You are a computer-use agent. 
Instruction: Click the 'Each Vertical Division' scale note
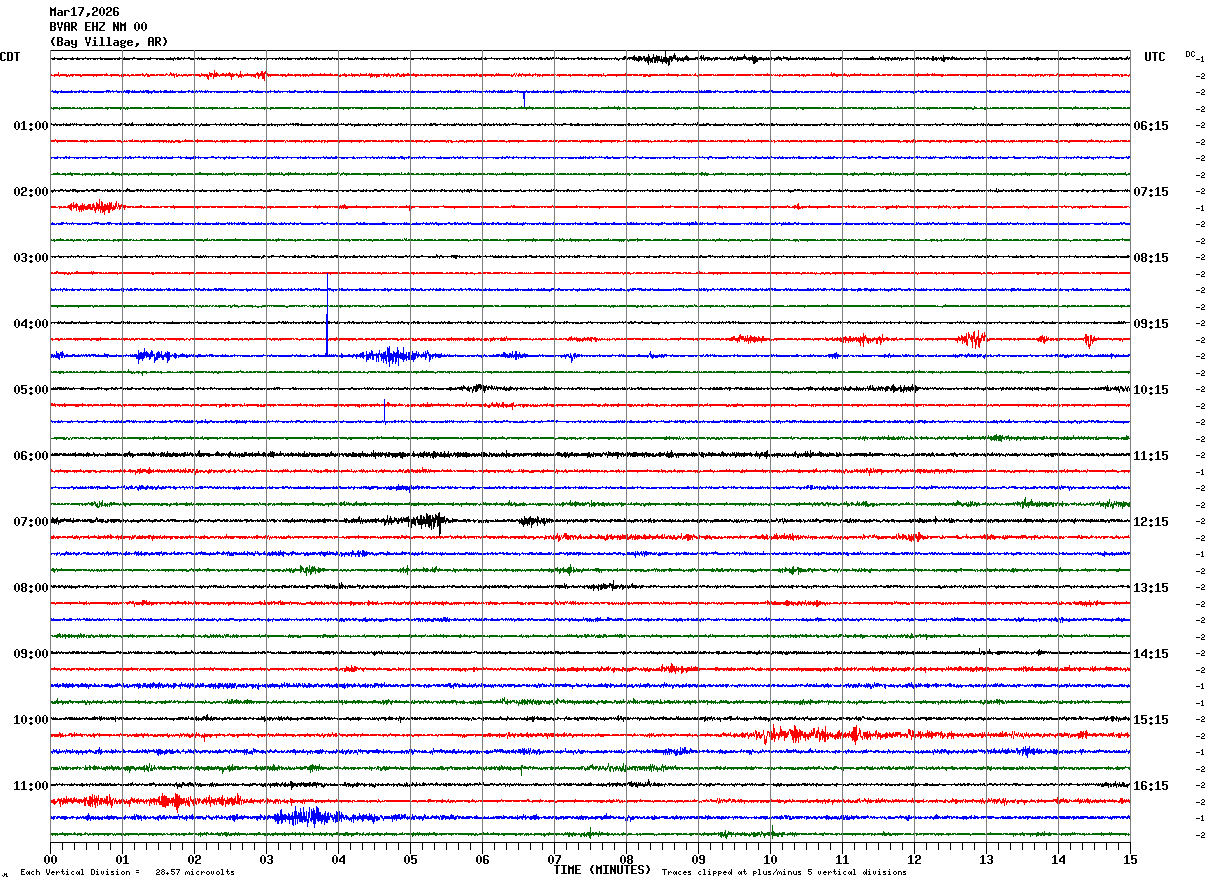point(127,872)
